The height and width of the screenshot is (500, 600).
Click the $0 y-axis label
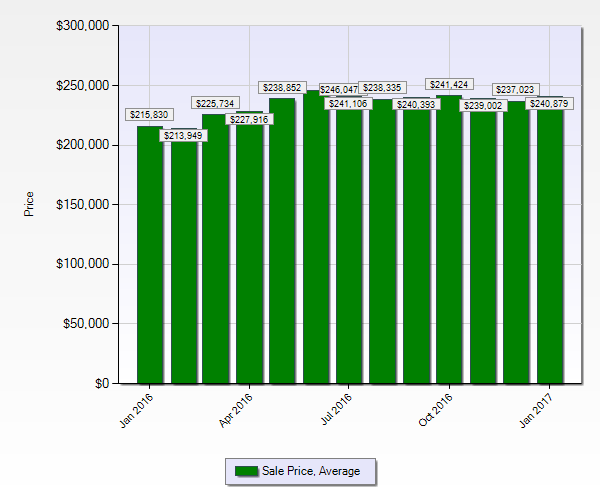pos(102,383)
